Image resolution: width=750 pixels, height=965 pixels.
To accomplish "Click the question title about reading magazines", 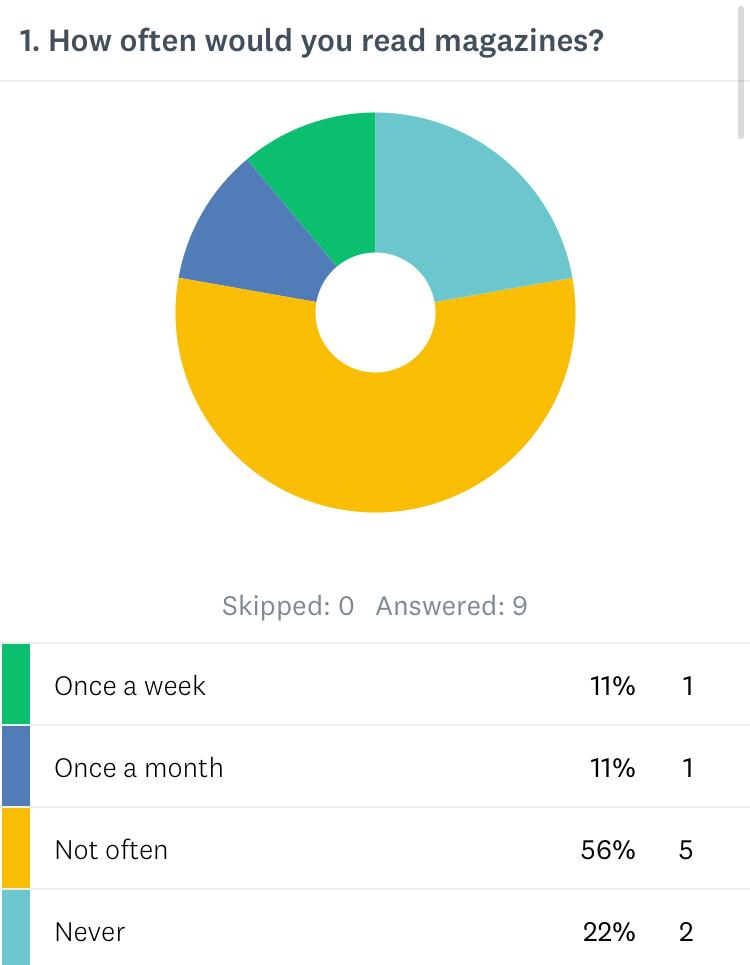I will click(x=312, y=42).
